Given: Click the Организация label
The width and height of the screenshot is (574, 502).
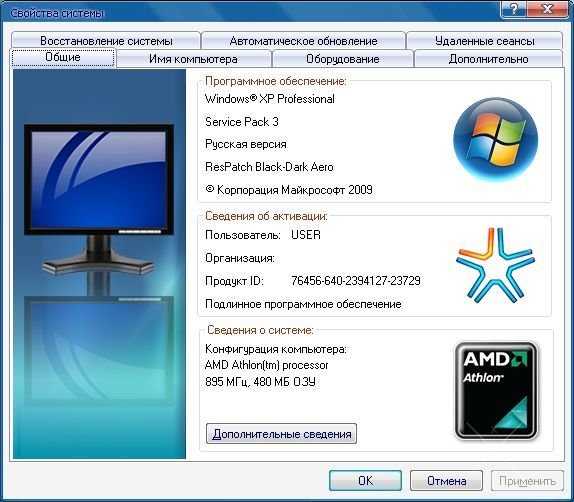Looking at the screenshot, I should pos(240,258).
